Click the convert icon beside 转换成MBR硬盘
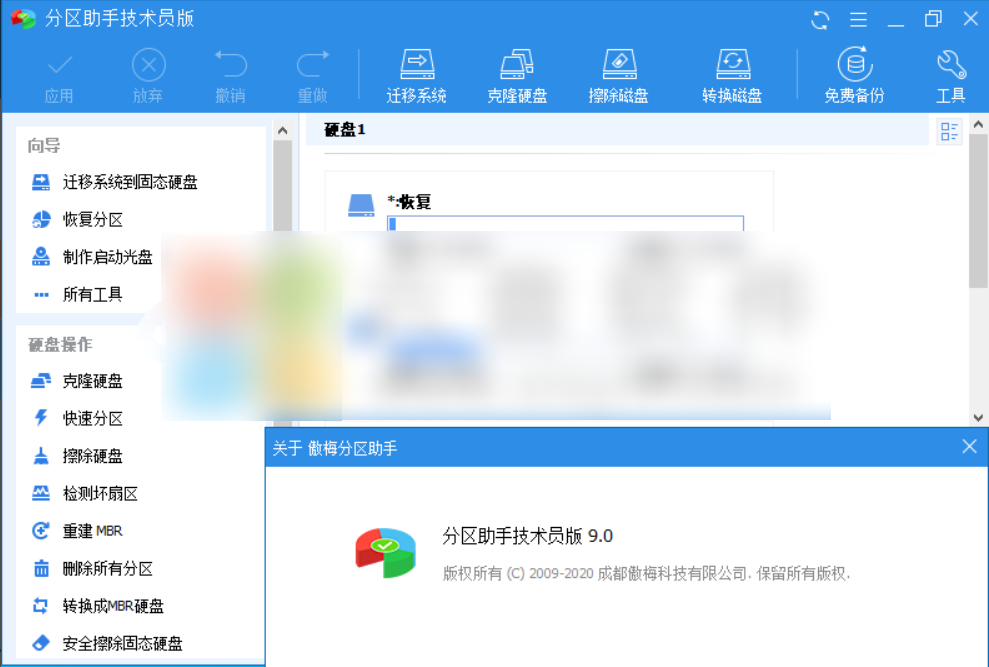 [x=41, y=606]
